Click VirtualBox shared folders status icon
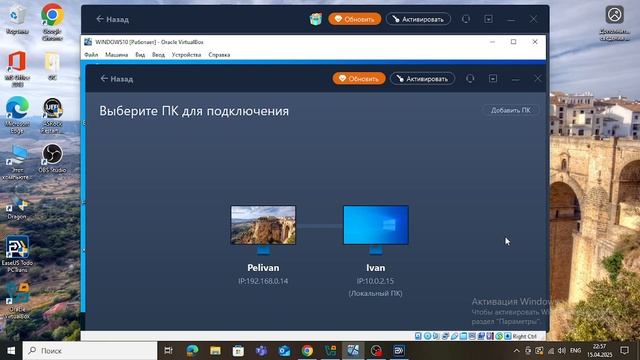The image size is (640, 360). tap(463, 336)
